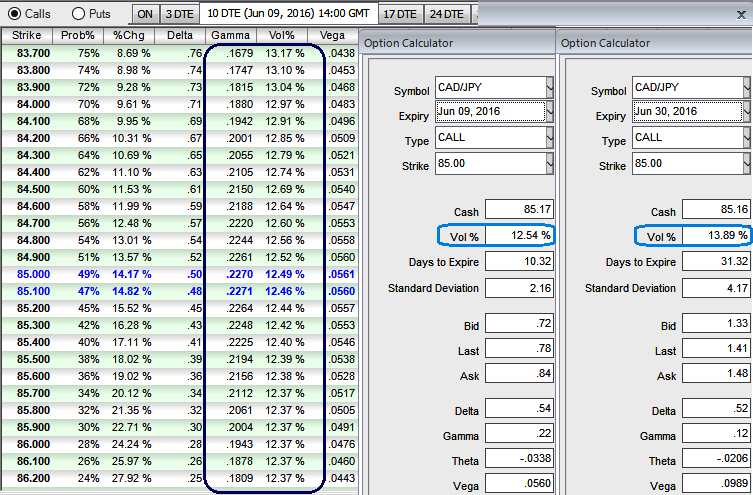Viewport: 753px width, 495px height.
Task: Select the 85.500 strike row
Action: [180, 359]
